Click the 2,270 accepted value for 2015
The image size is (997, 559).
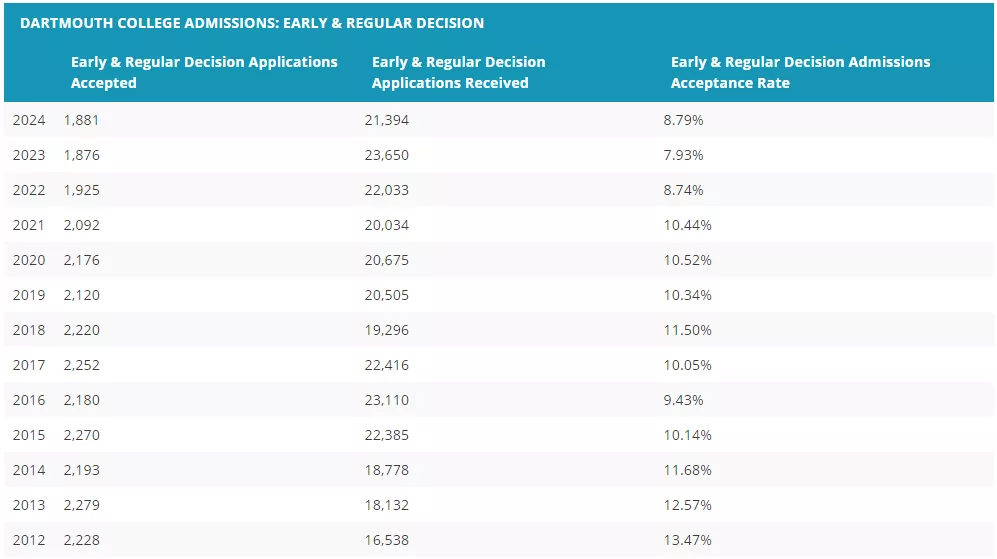click(81, 435)
